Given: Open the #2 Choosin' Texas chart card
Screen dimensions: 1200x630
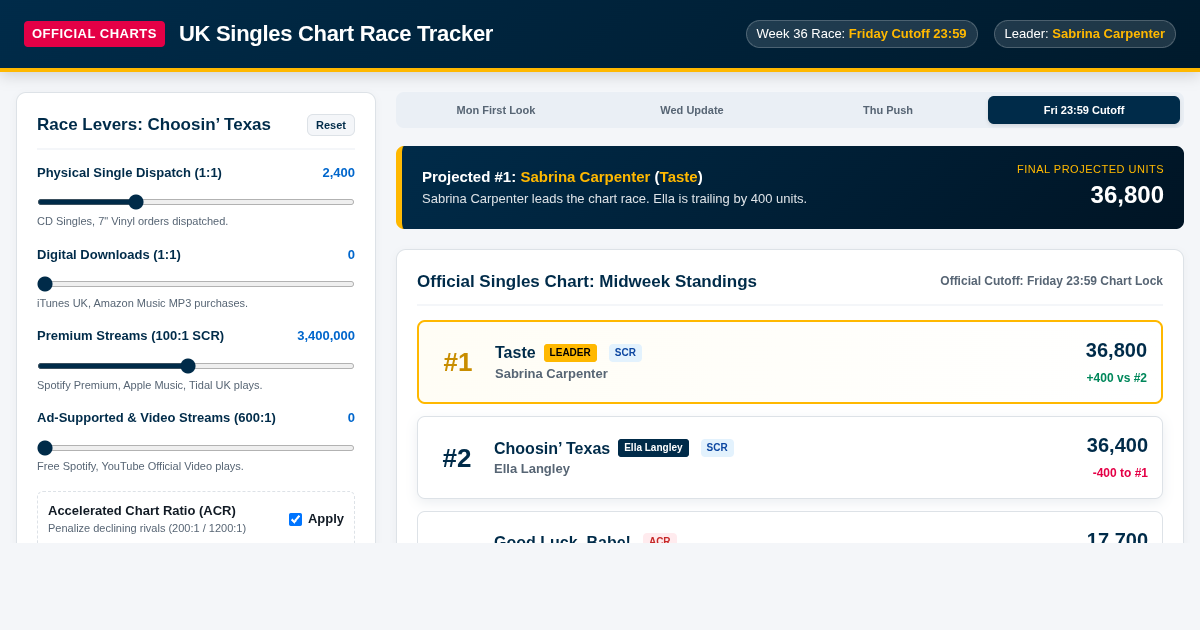Looking at the screenshot, I should click(x=790, y=458).
